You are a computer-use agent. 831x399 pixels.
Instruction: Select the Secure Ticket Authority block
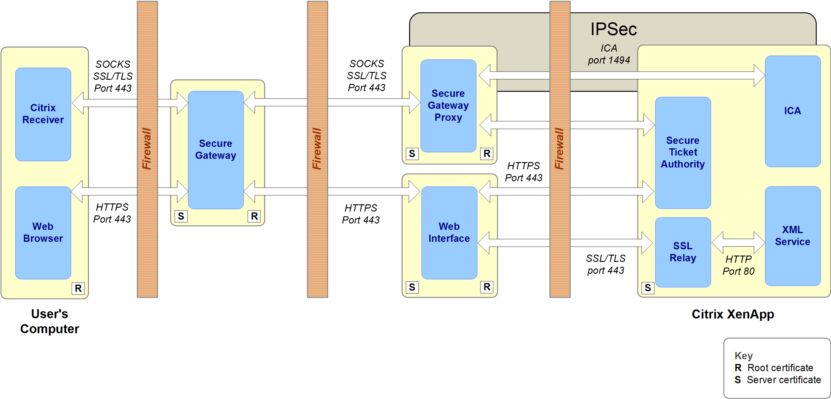(683, 153)
